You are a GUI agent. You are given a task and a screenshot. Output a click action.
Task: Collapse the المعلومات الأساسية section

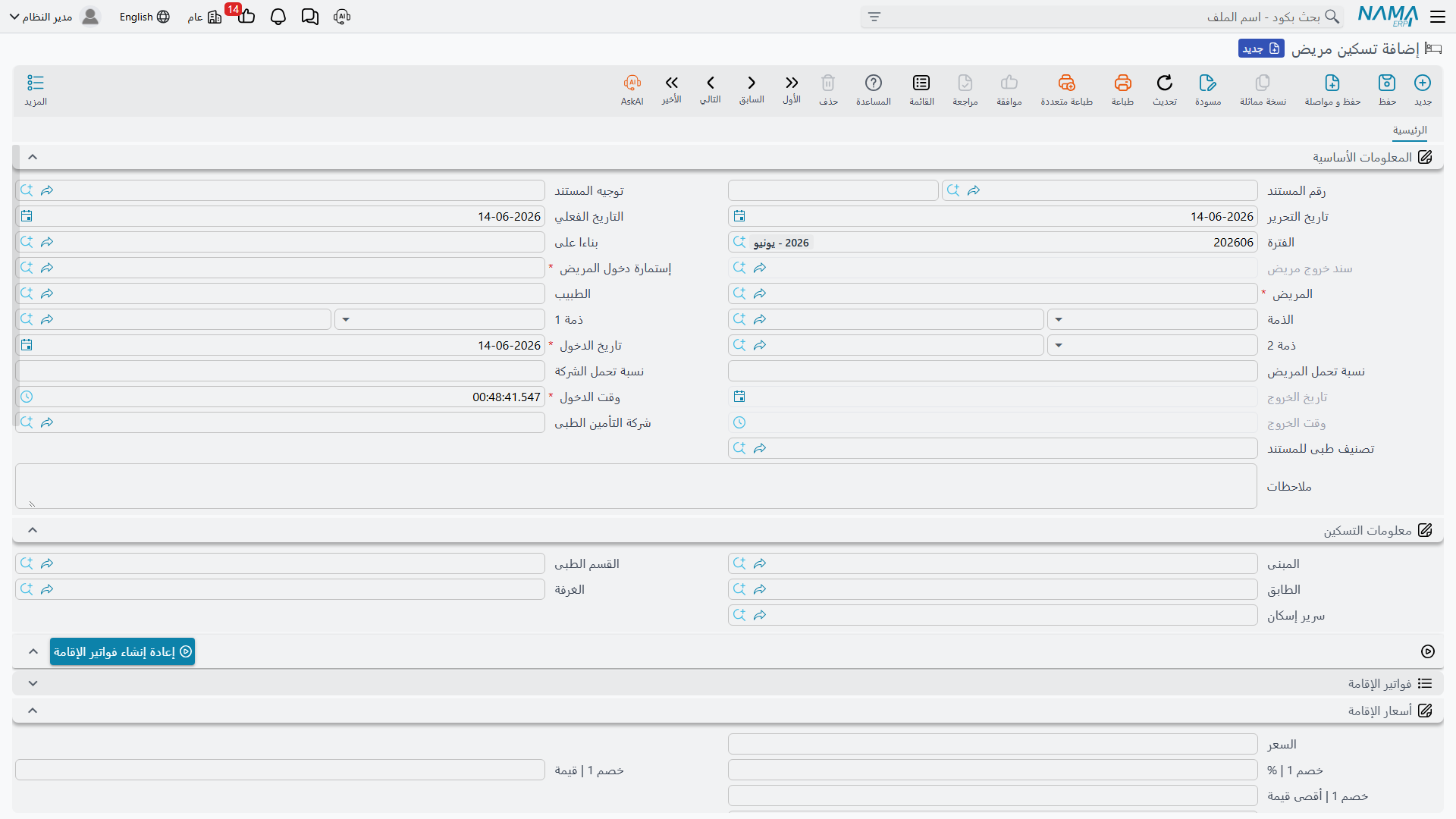pos(33,157)
